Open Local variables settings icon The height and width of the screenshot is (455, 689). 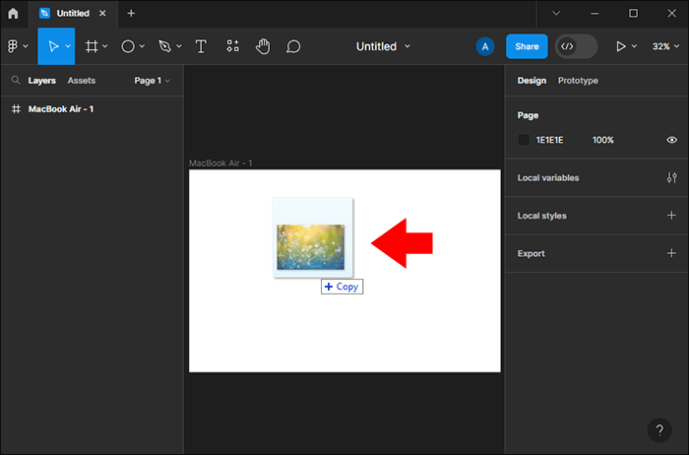(x=671, y=178)
